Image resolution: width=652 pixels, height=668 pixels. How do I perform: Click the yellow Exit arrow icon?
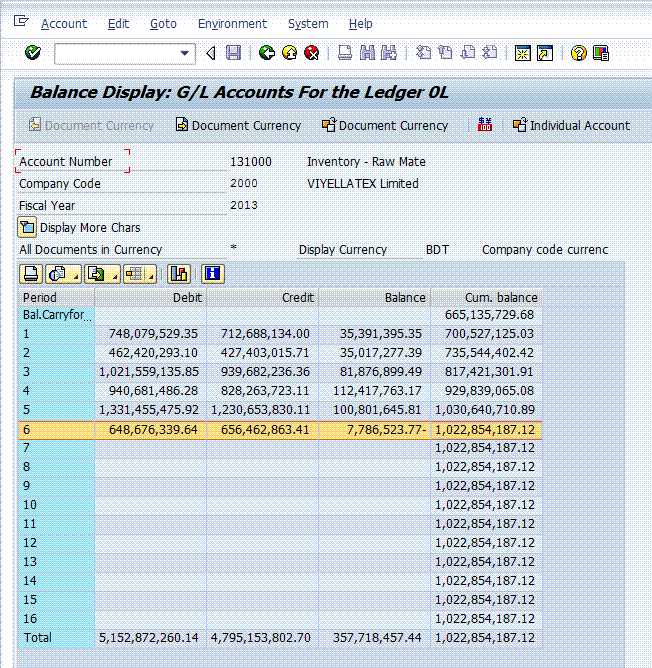point(290,53)
